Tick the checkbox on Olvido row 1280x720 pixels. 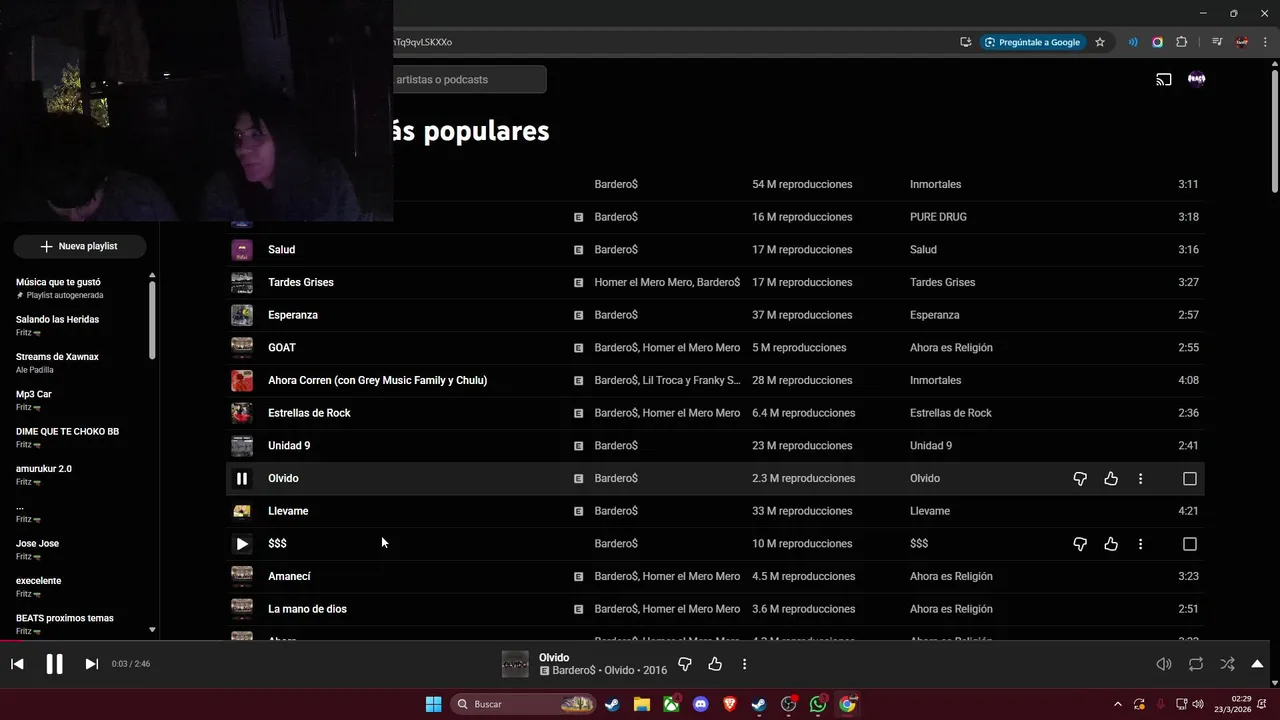click(1190, 479)
